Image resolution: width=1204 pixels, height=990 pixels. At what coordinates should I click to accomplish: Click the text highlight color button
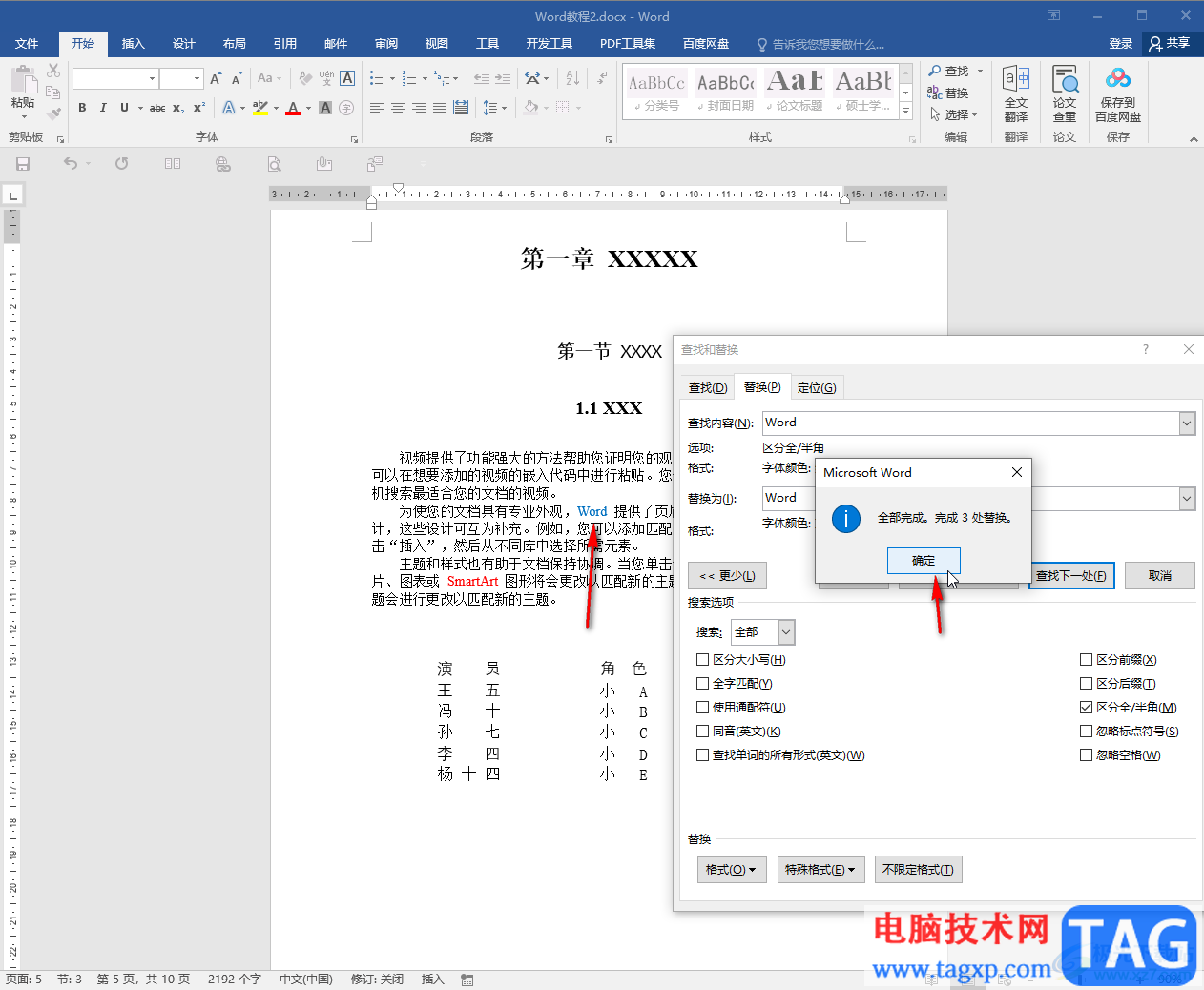click(259, 108)
